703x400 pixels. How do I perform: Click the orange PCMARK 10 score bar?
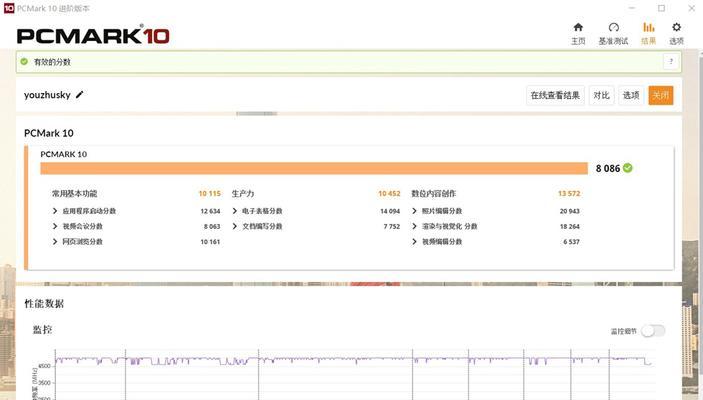314,168
